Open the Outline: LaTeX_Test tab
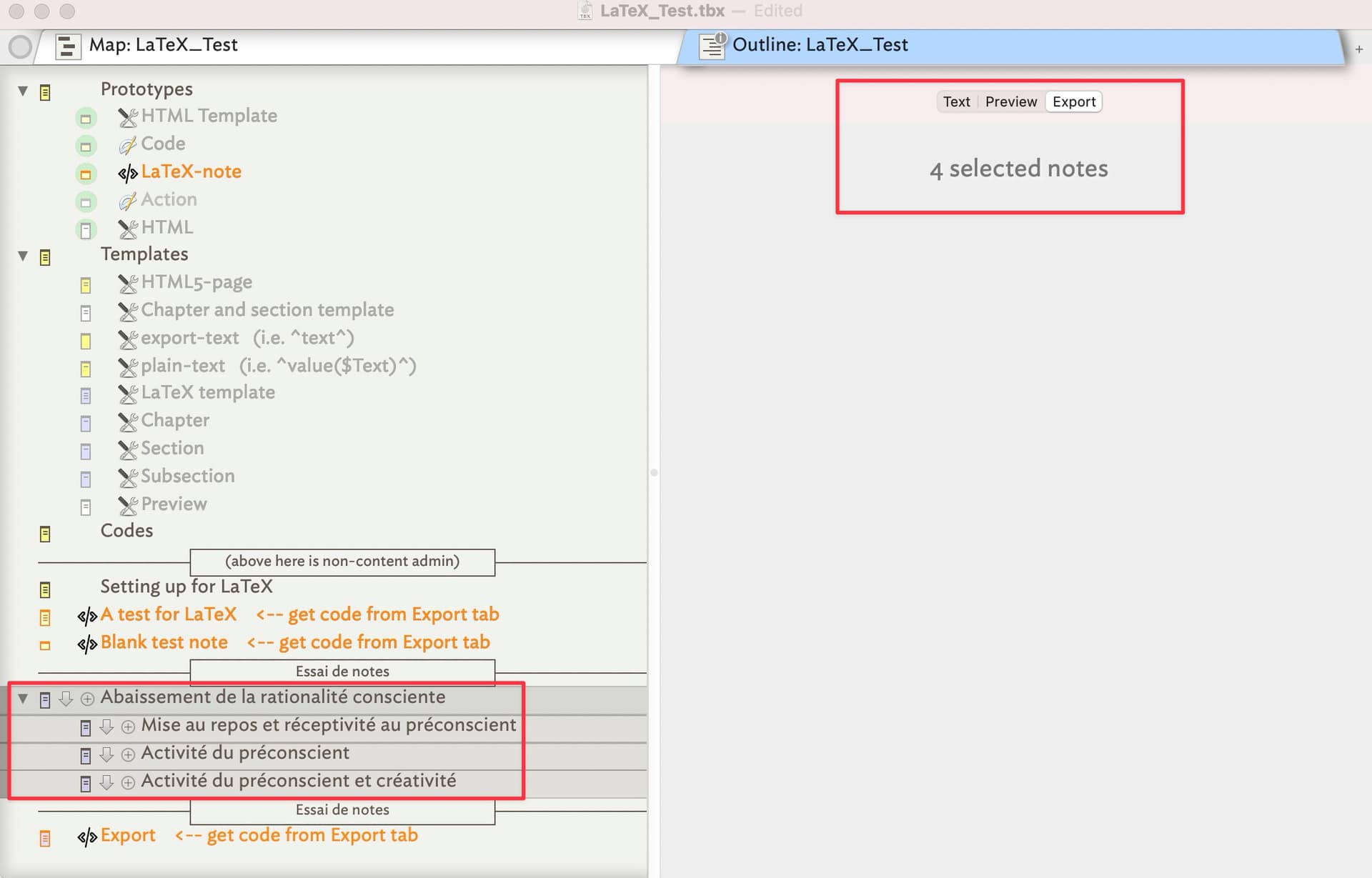Viewport: 1372px width, 878px height. coord(820,45)
